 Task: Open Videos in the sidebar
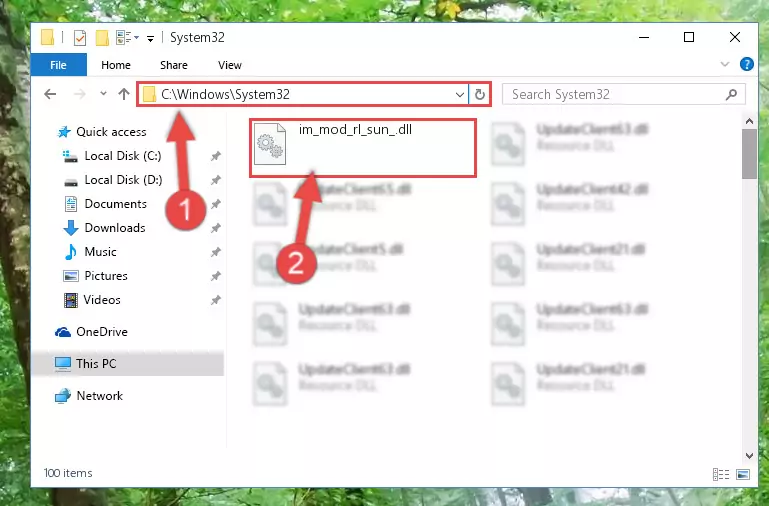coord(102,300)
